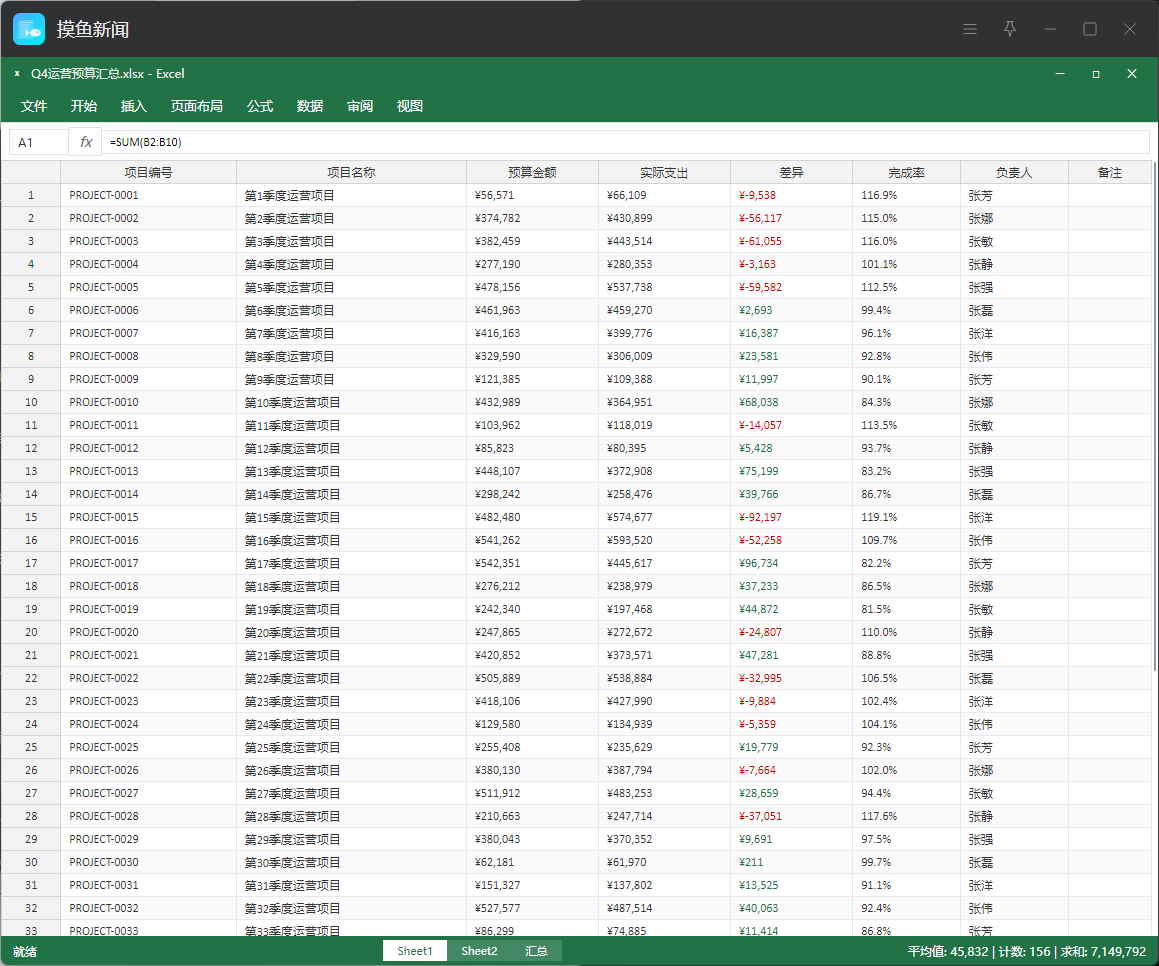Select empty 备注 cell in PROJECT-0003 row
The height and width of the screenshot is (966, 1159).
(x=1110, y=241)
